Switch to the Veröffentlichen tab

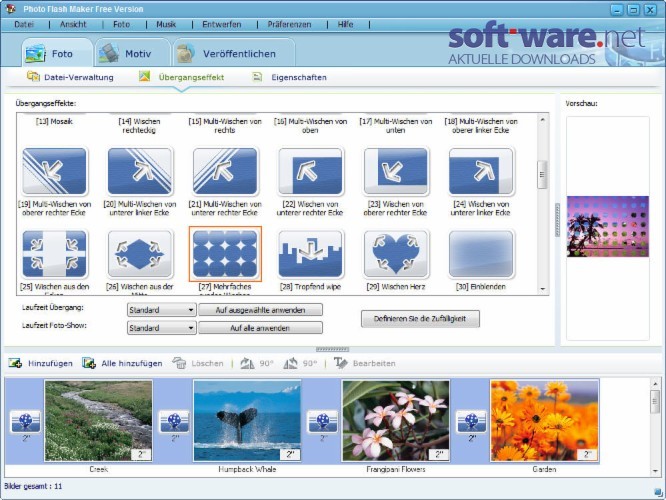point(234,53)
